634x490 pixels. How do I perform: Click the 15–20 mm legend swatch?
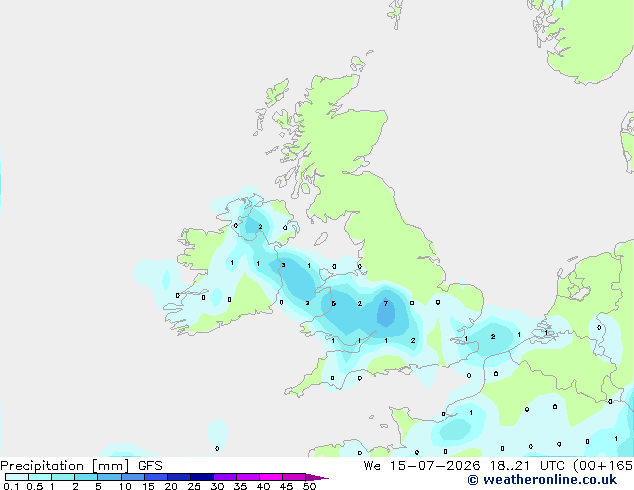156,477
